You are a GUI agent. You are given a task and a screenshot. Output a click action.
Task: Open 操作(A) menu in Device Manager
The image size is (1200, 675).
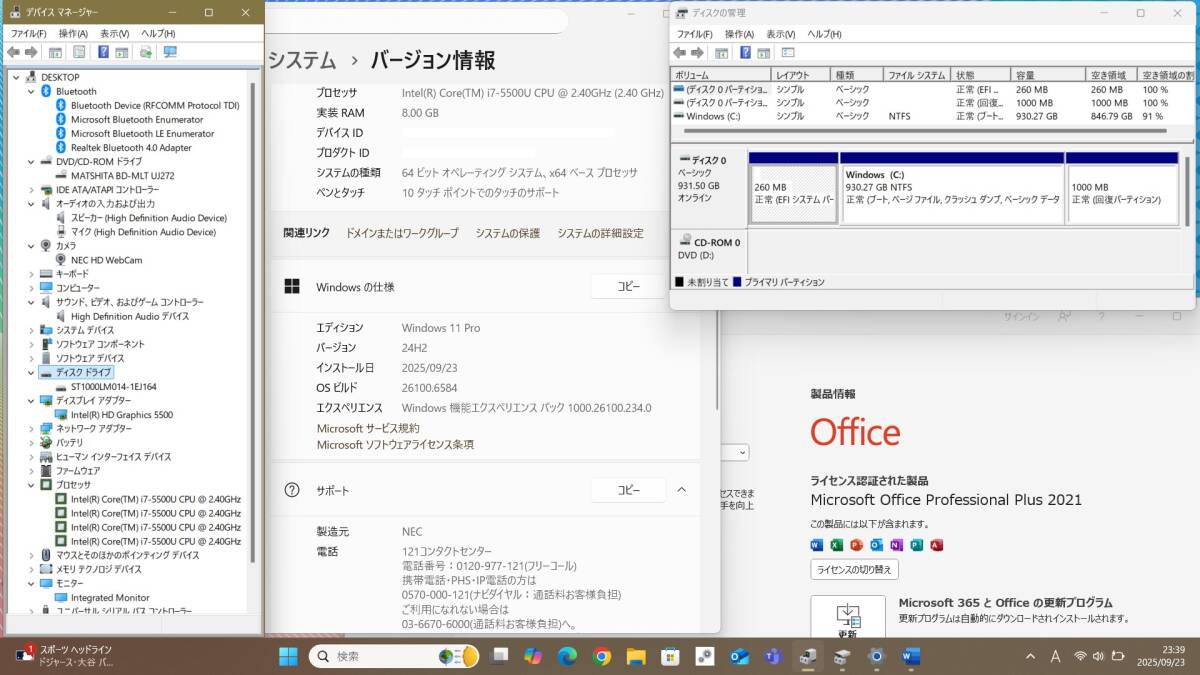pyautogui.click(x=74, y=33)
